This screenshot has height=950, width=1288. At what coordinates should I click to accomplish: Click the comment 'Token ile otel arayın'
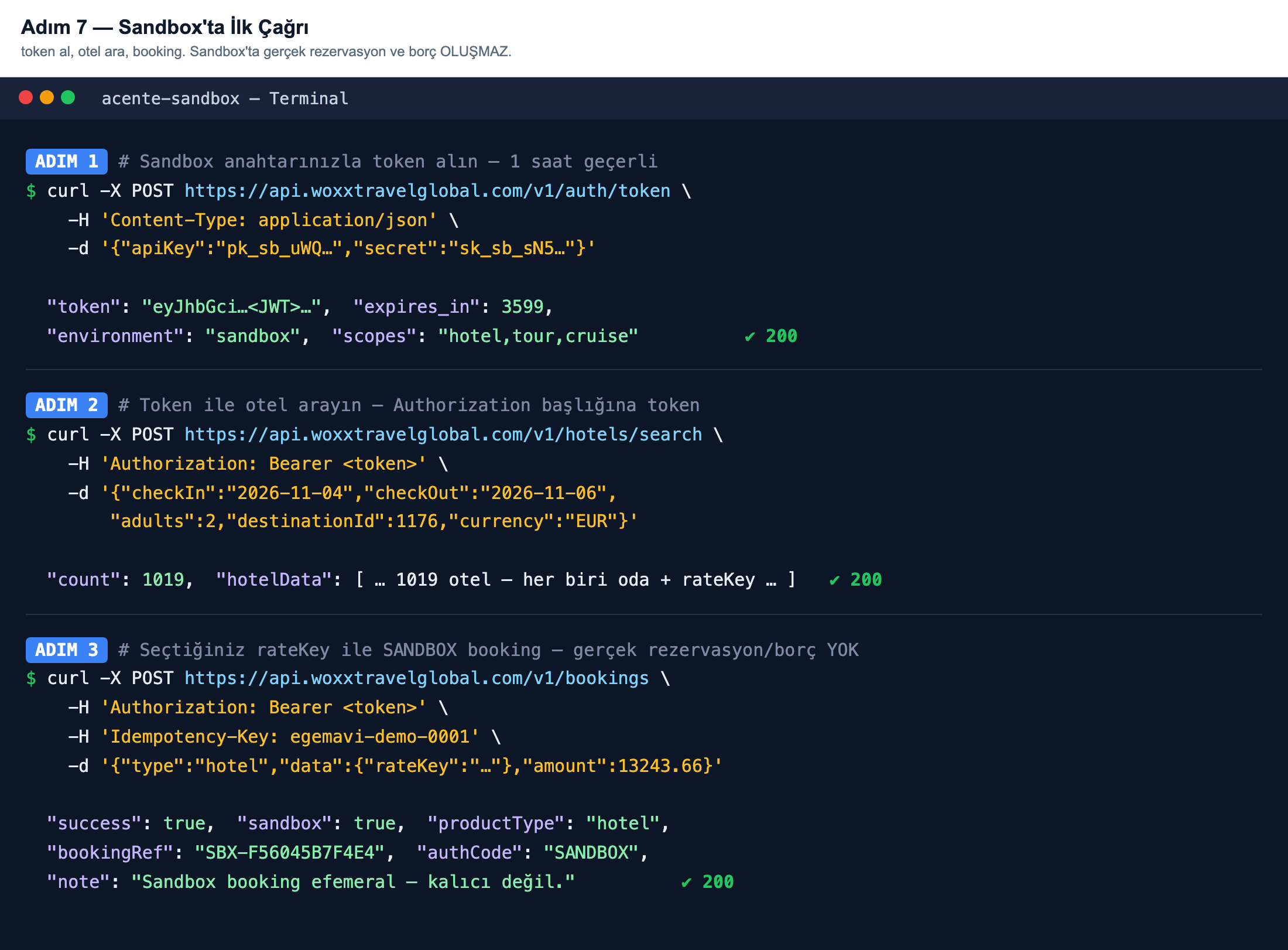409,405
